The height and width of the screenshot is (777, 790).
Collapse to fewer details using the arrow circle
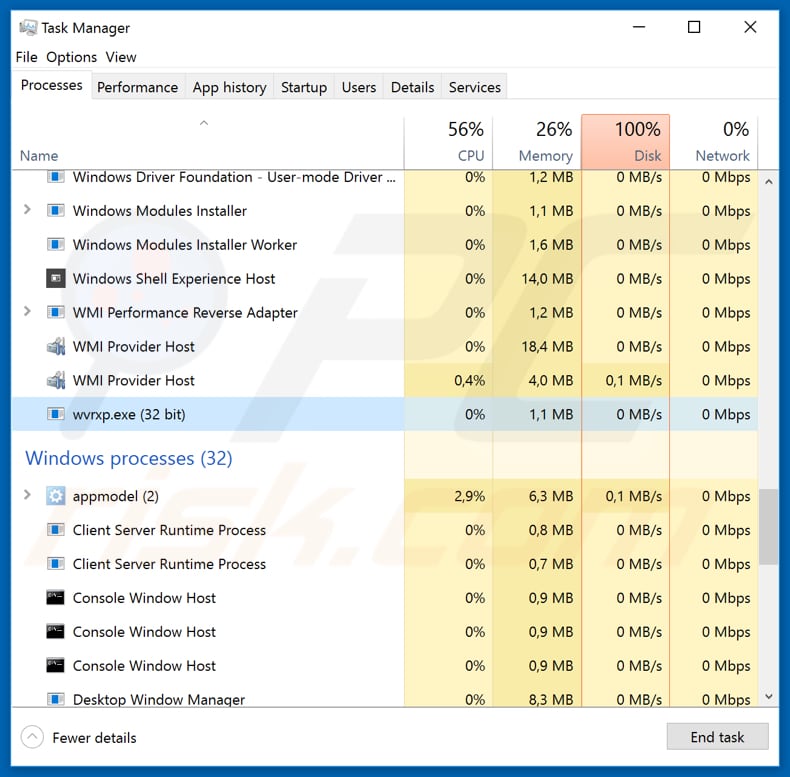coord(32,737)
